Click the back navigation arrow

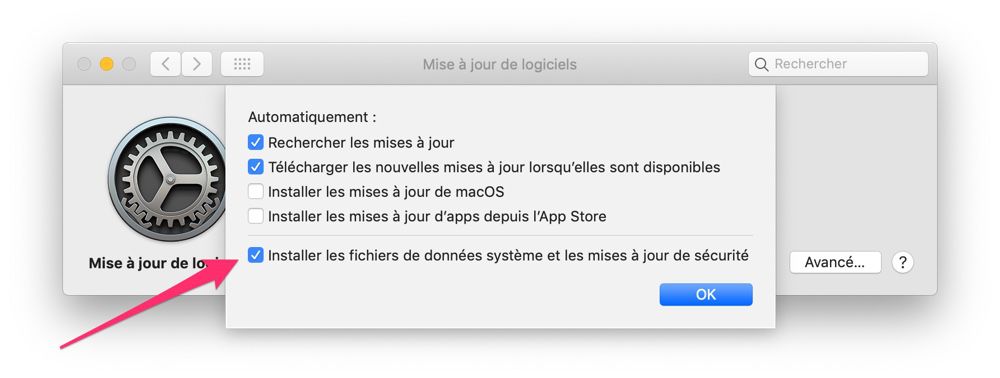coord(166,64)
